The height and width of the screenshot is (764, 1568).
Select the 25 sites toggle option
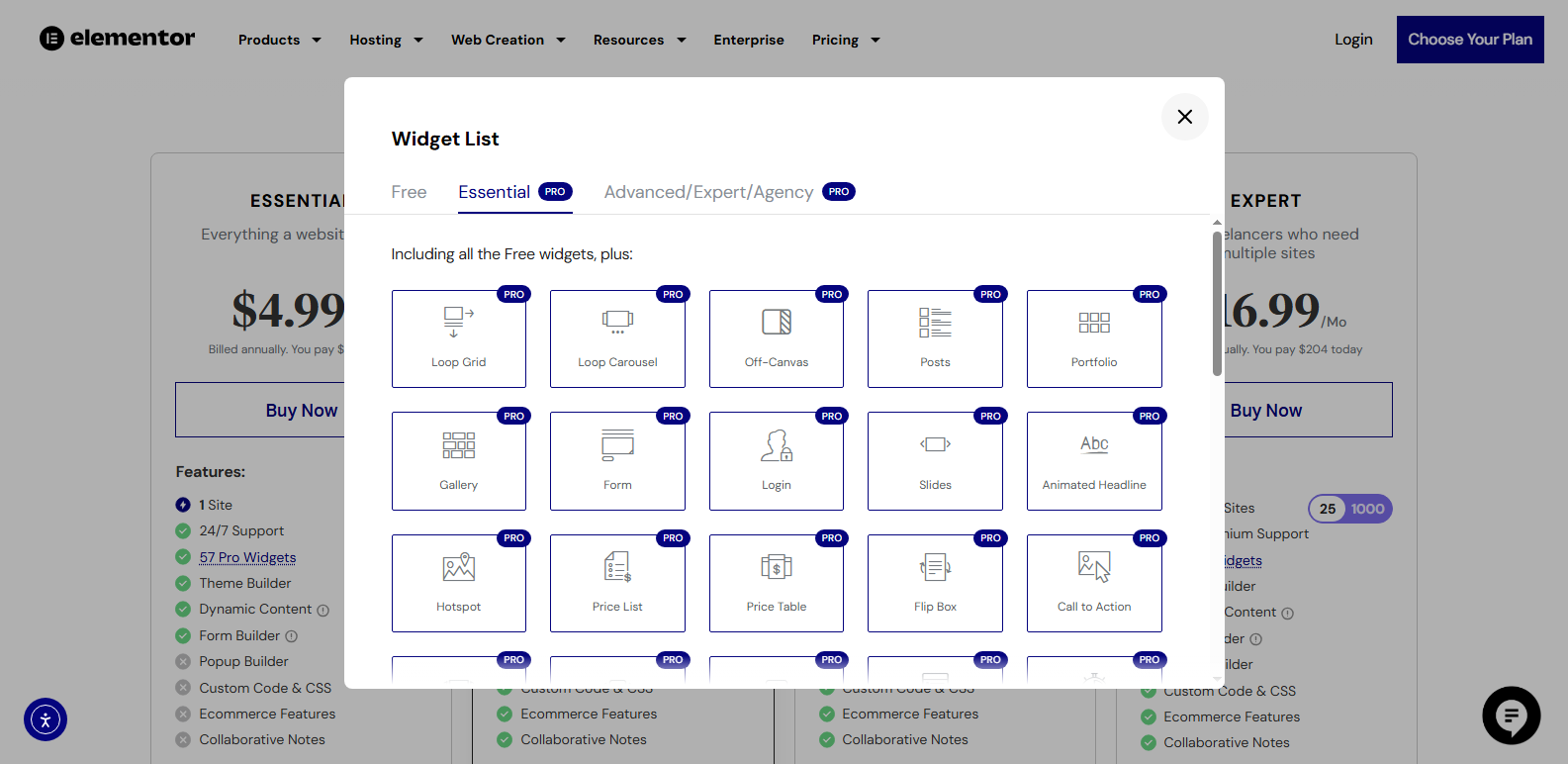1328,509
